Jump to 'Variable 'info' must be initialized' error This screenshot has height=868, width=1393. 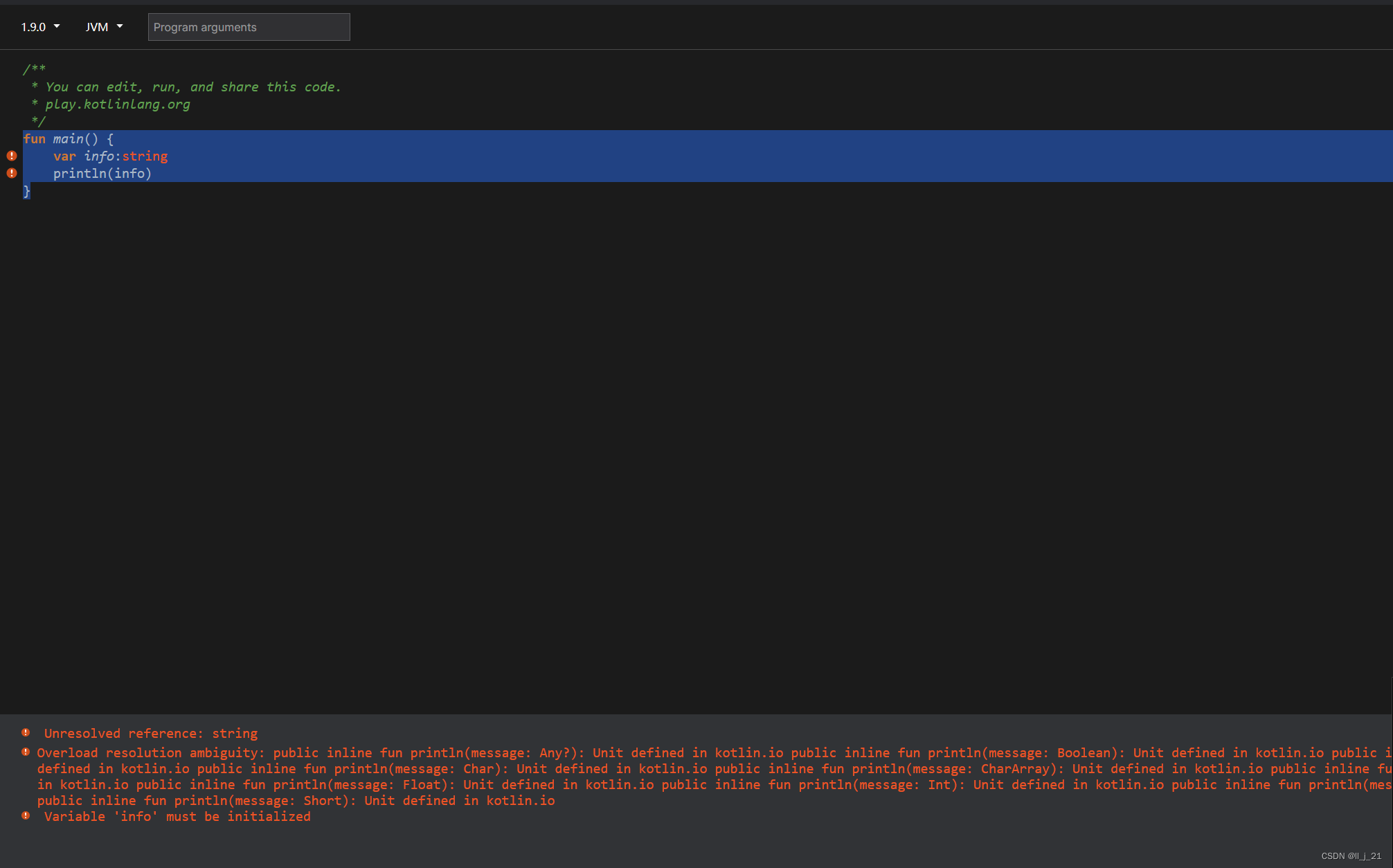(177, 816)
